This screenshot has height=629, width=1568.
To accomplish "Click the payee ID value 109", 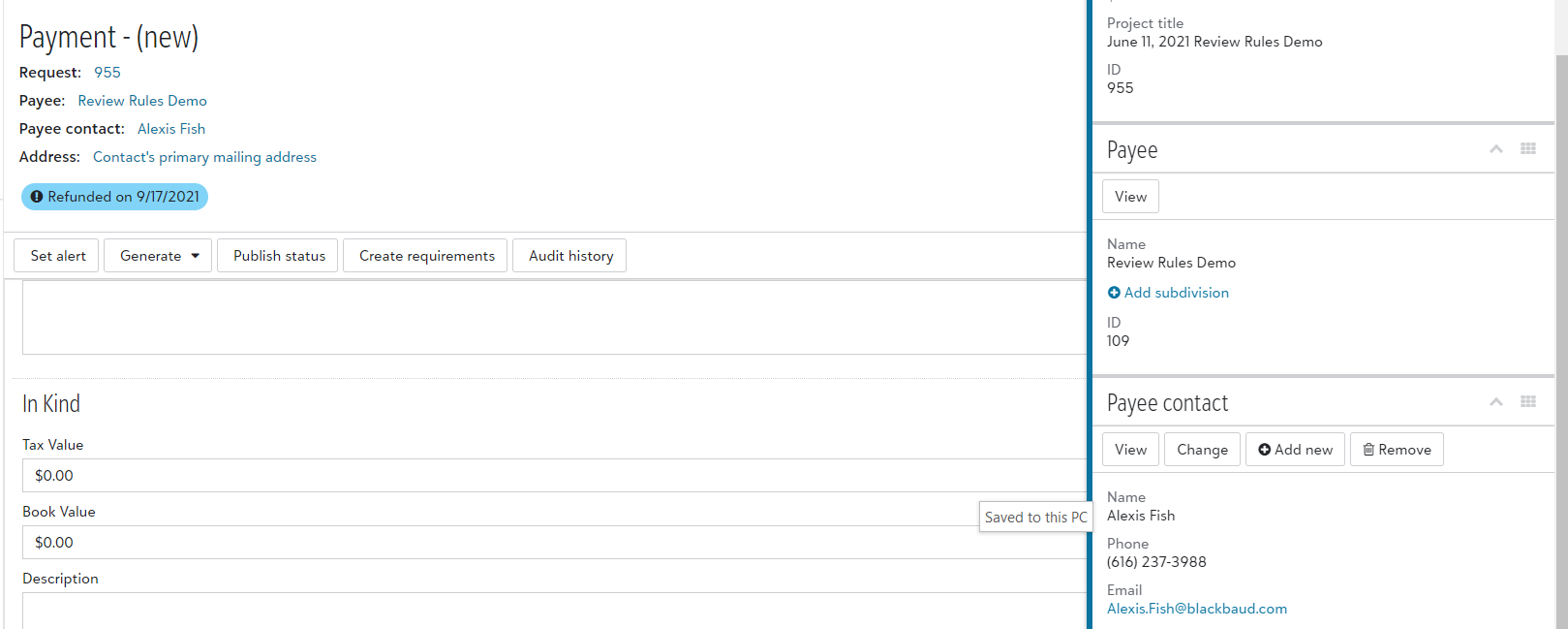I will click(1118, 341).
